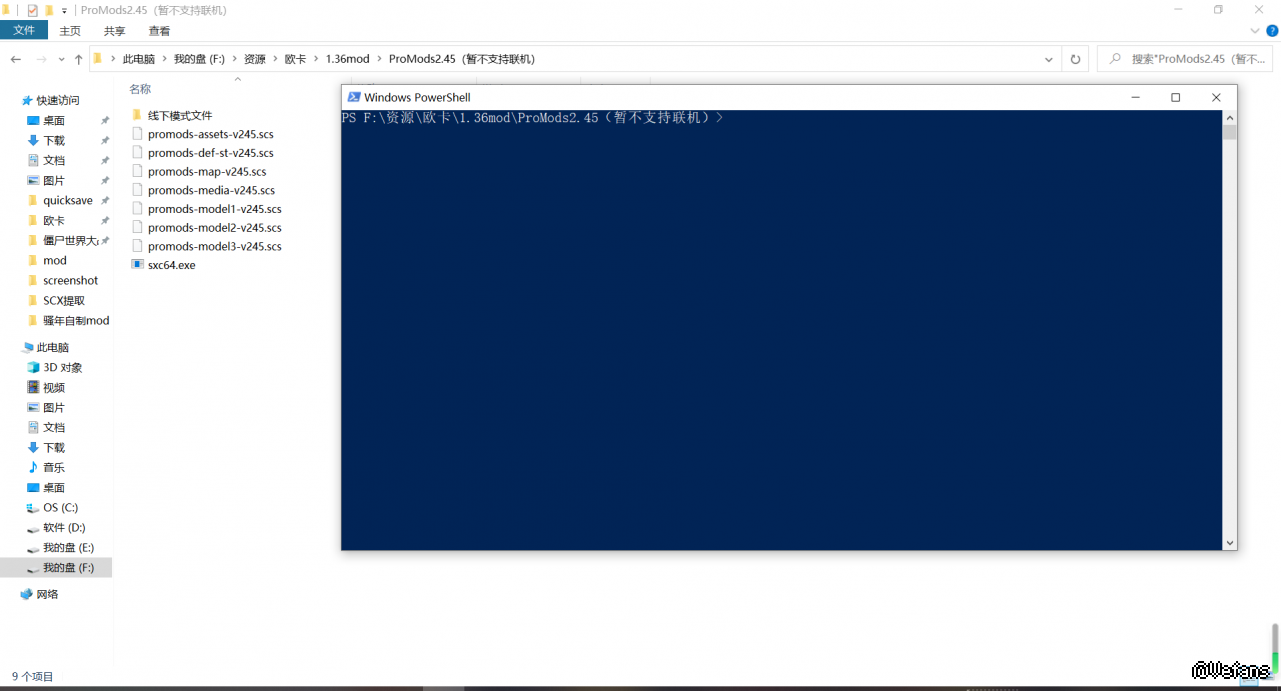The height and width of the screenshot is (691, 1281).
Task: Open 3D 对象 under This PC
Action: (62, 367)
